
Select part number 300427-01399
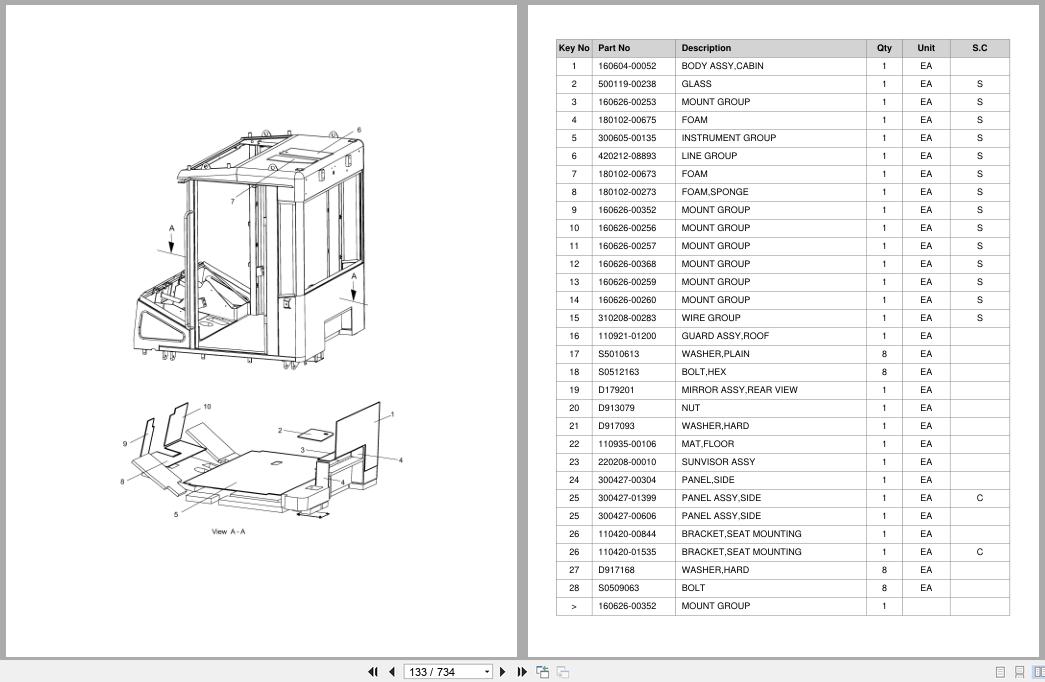(626, 498)
